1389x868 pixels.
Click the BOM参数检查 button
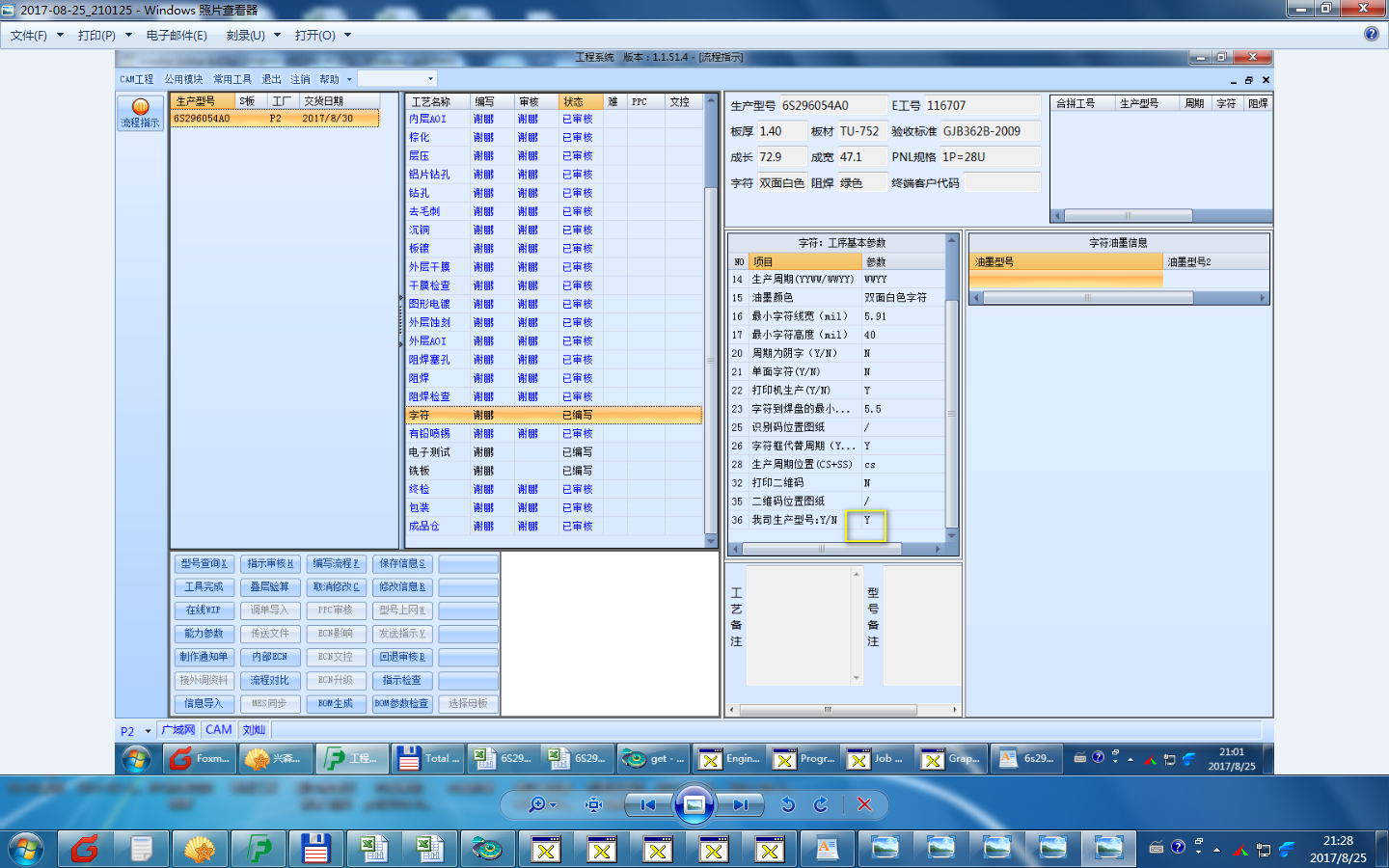coord(402,703)
